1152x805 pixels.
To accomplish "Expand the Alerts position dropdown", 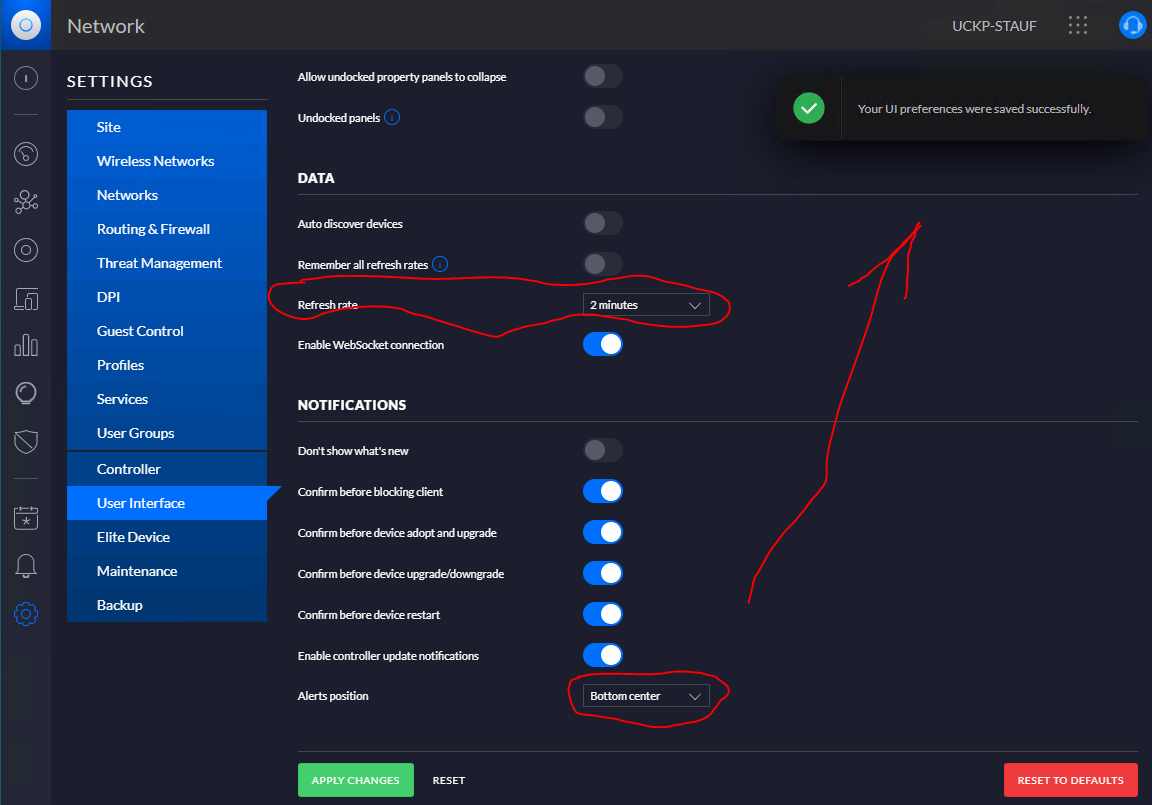I will coord(646,696).
